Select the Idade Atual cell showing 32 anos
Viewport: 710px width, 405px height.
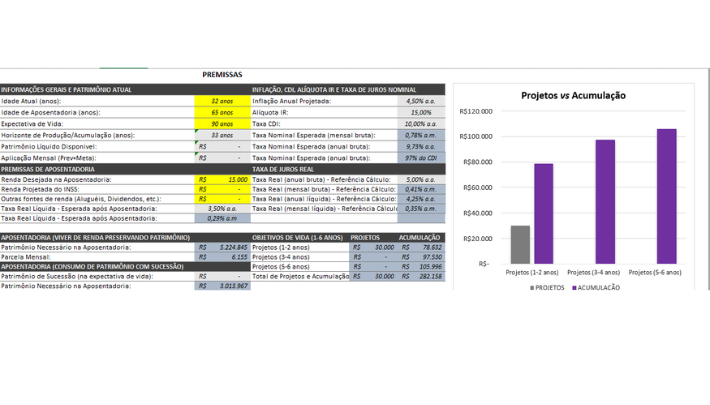(x=221, y=101)
